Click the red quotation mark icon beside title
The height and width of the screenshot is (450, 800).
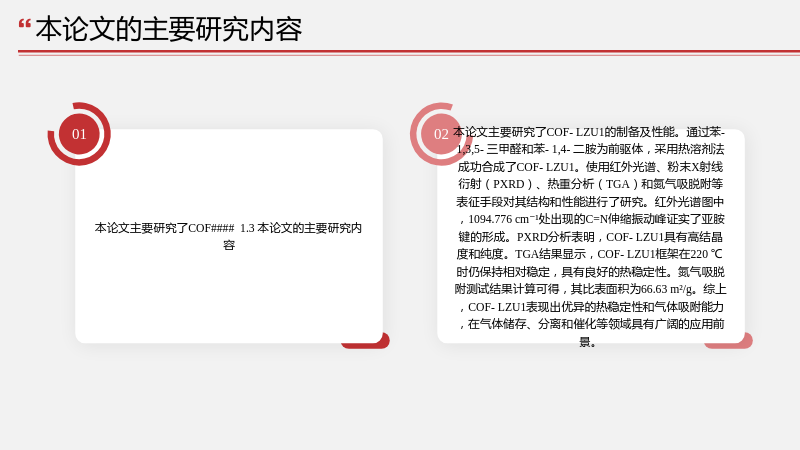[24, 23]
